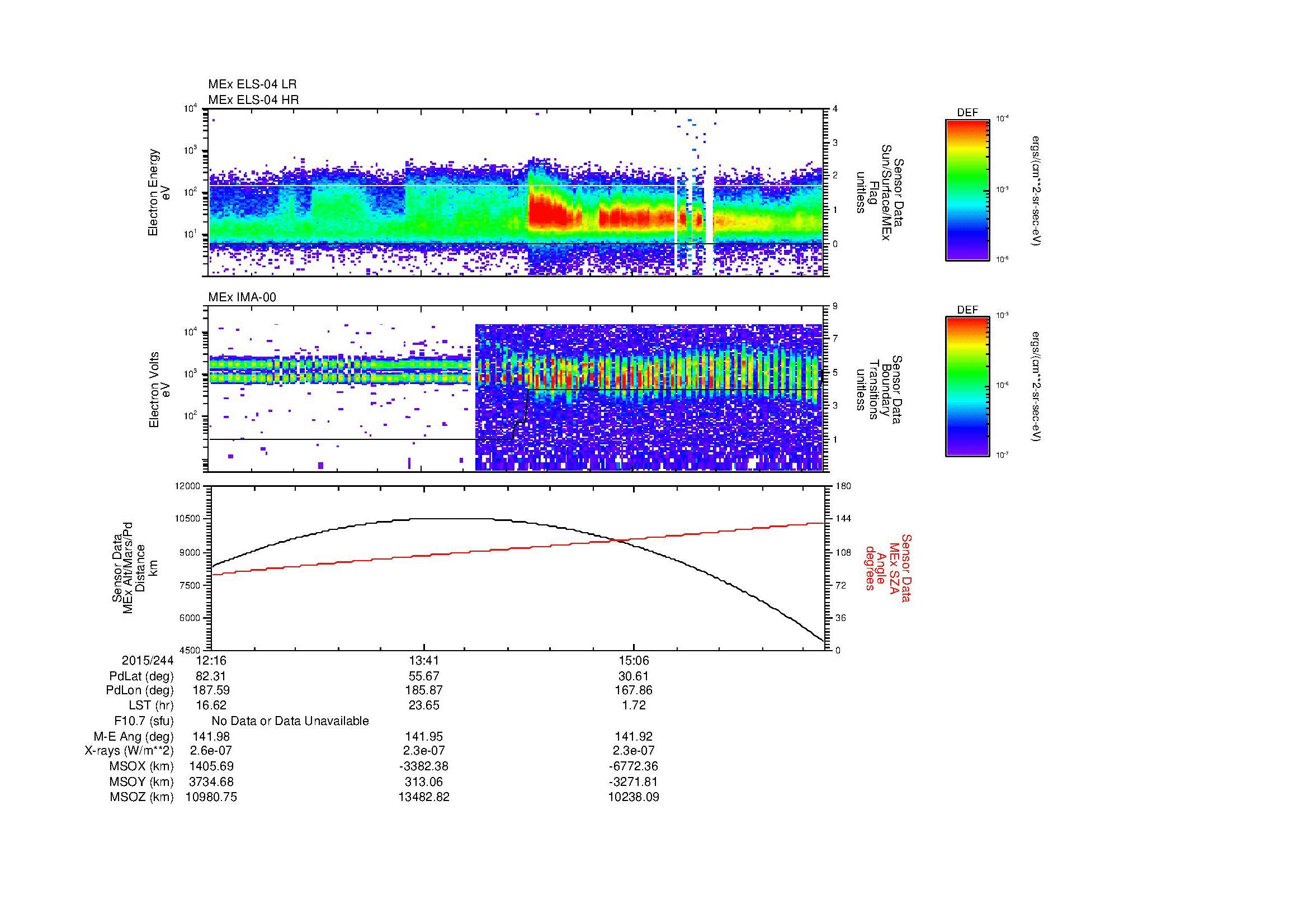1308x924 pixels.
Task: Click the 'LST (hr)' row label
Action: click(151, 705)
